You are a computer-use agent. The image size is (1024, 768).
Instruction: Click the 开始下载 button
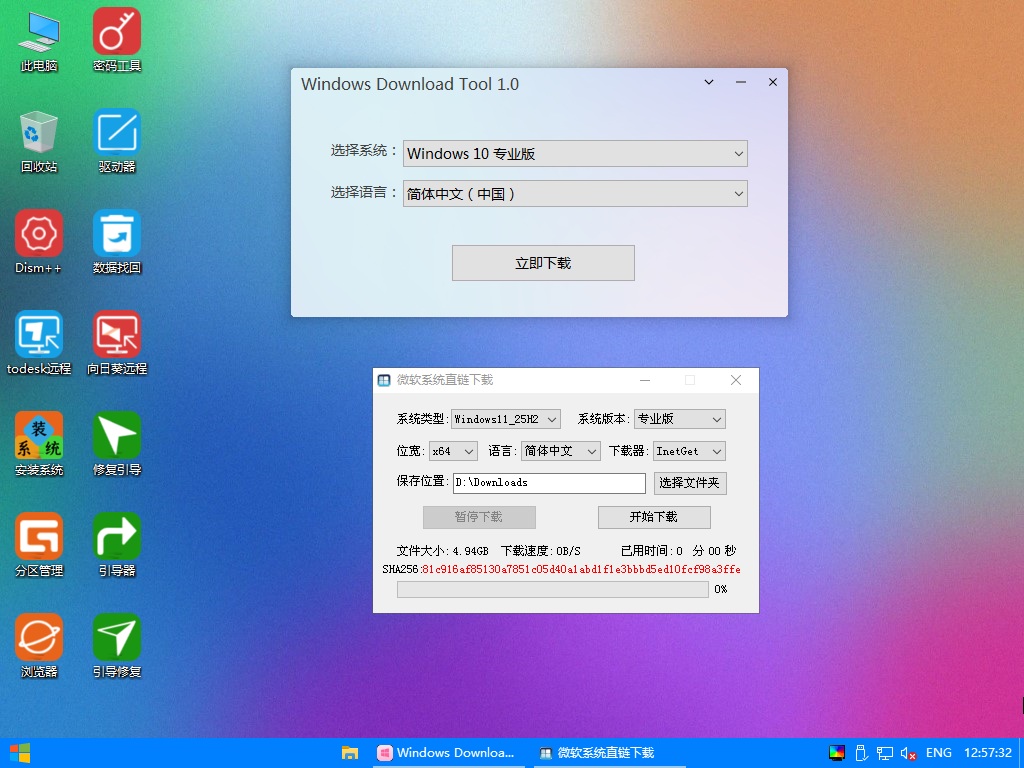pyautogui.click(x=654, y=517)
